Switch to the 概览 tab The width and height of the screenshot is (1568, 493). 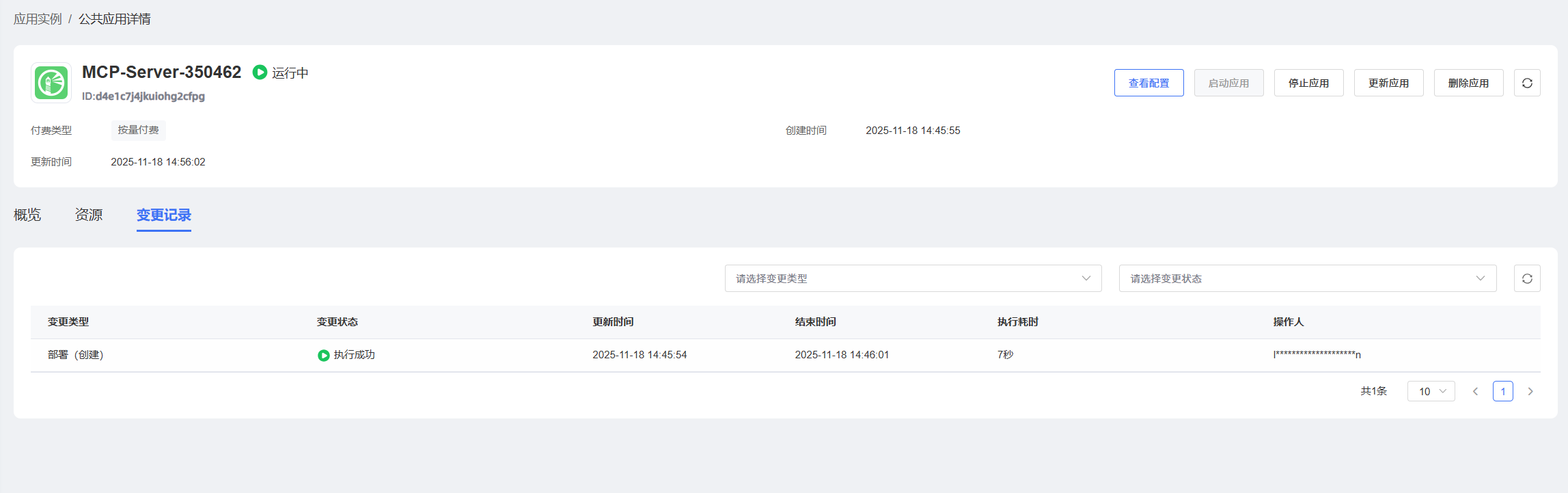click(27, 215)
